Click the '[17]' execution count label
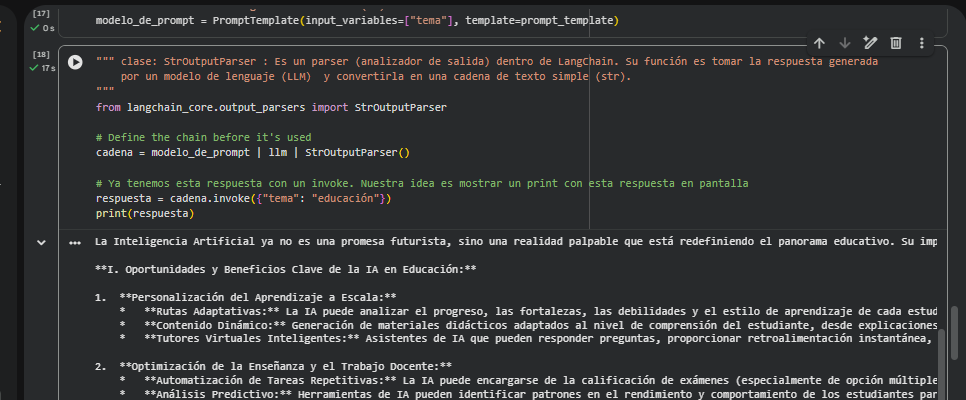The height and width of the screenshot is (400, 966). coord(41,13)
